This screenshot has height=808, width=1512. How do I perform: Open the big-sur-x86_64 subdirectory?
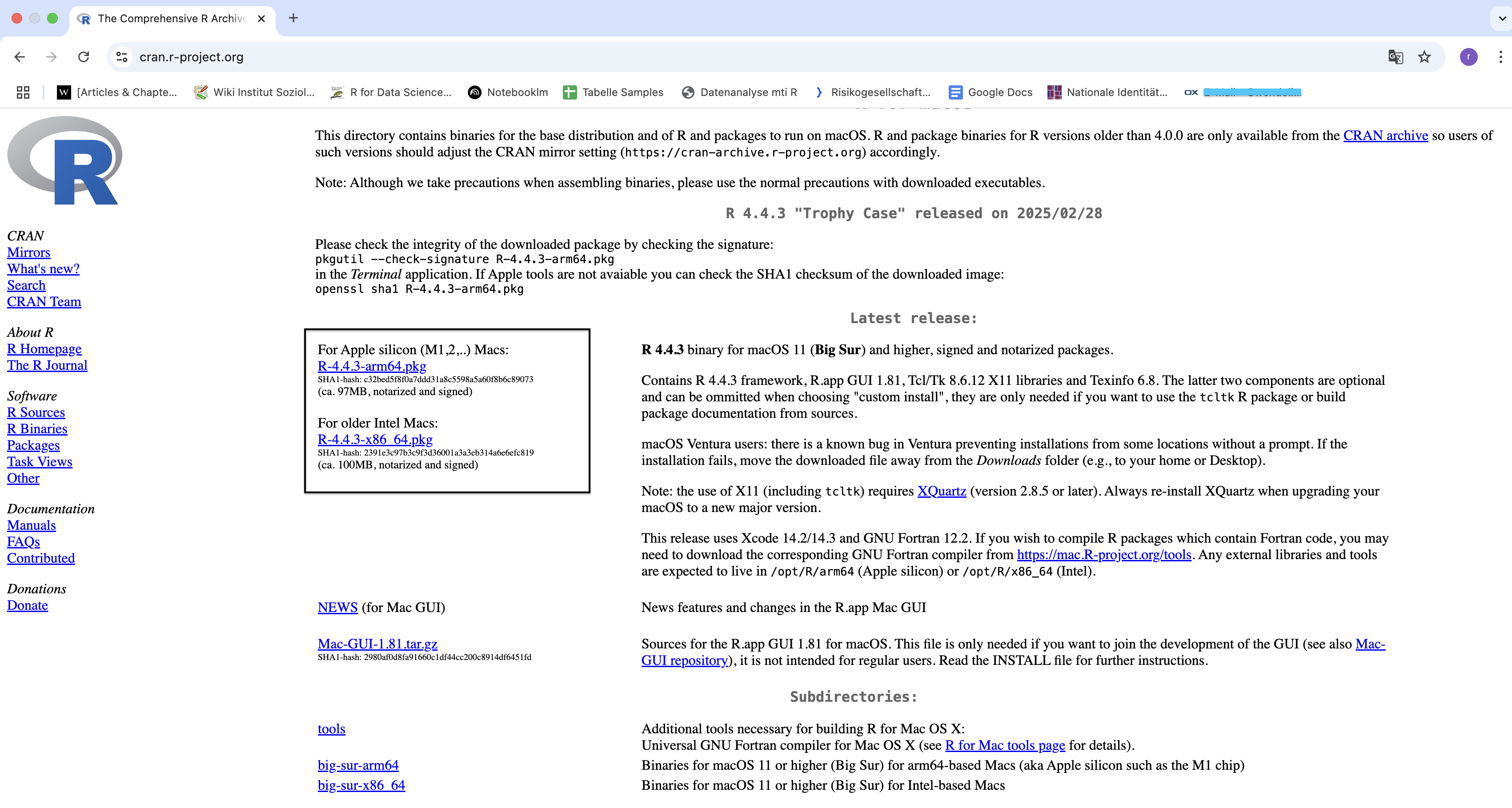click(361, 785)
